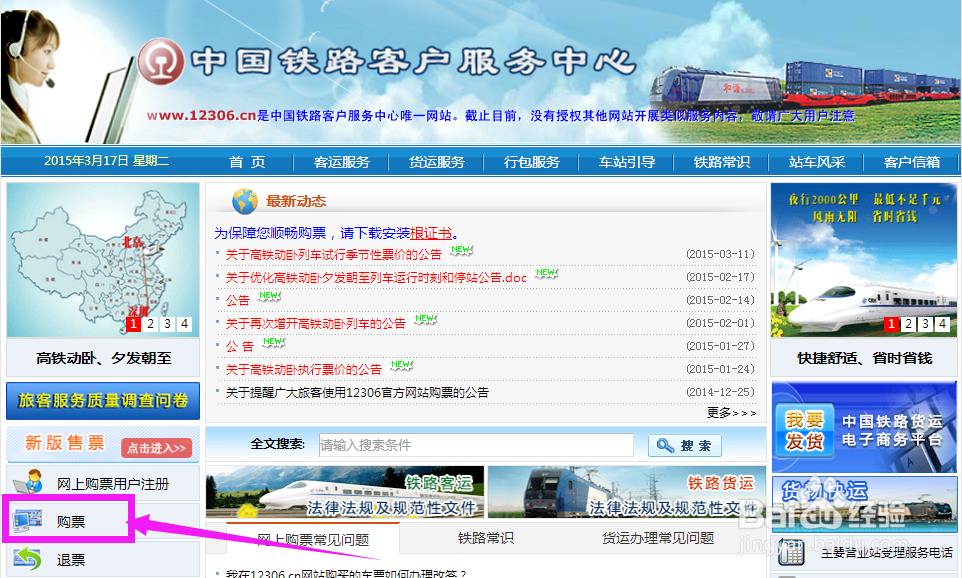Select slide 2 on the train banner
This screenshot has height=578, width=962.
coord(909,324)
